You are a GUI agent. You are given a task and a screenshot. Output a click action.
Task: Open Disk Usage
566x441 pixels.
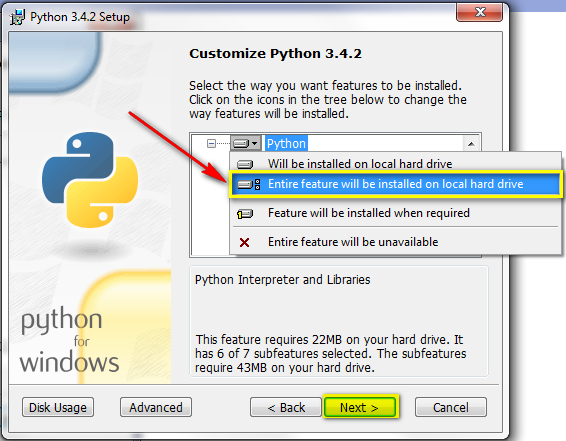(x=58, y=407)
